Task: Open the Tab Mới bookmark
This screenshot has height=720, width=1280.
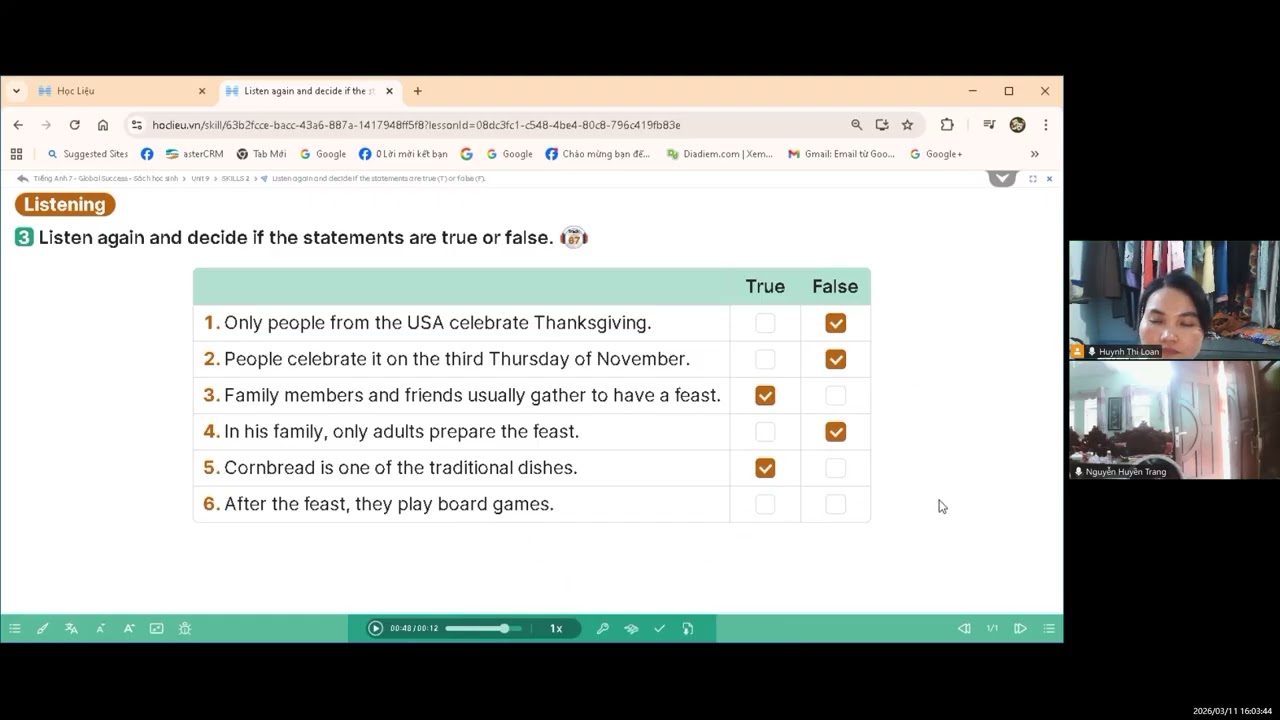Action: click(x=261, y=154)
